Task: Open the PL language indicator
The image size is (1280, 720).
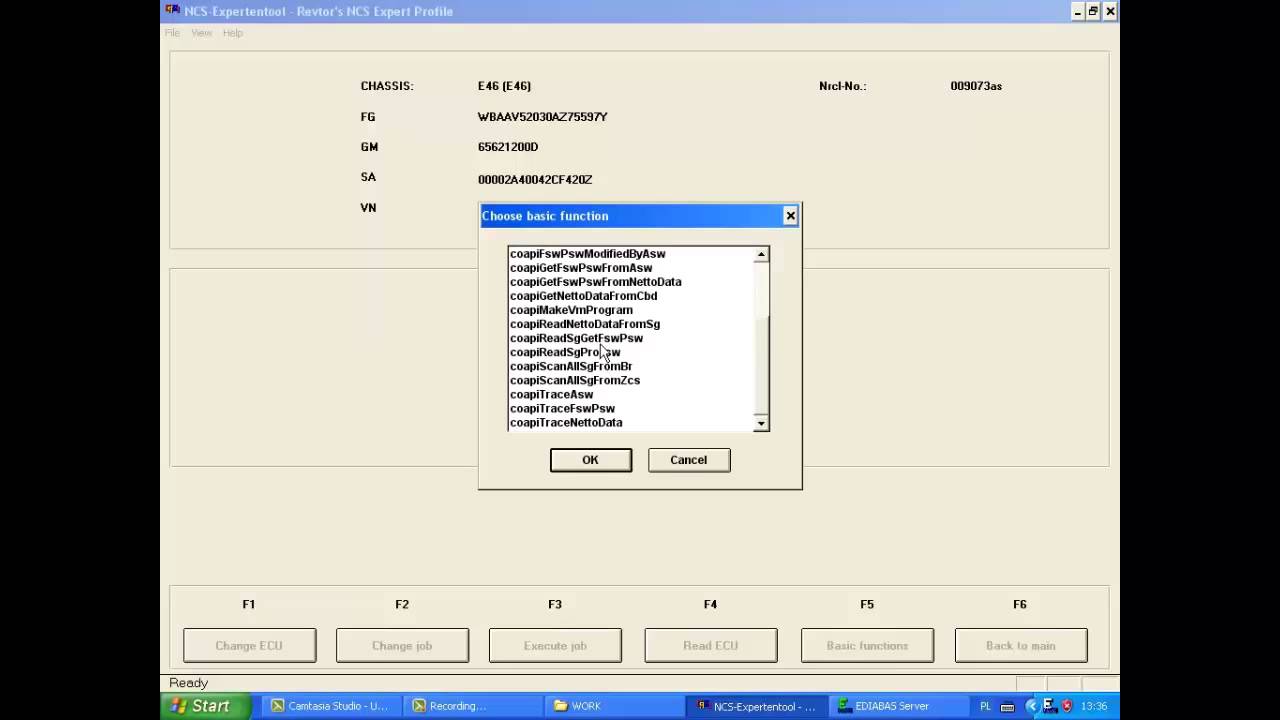Action: pyautogui.click(x=985, y=706)
